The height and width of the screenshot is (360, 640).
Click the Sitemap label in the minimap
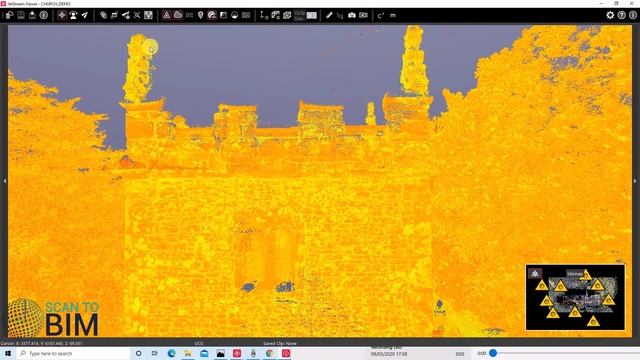(x=575, y=274)
